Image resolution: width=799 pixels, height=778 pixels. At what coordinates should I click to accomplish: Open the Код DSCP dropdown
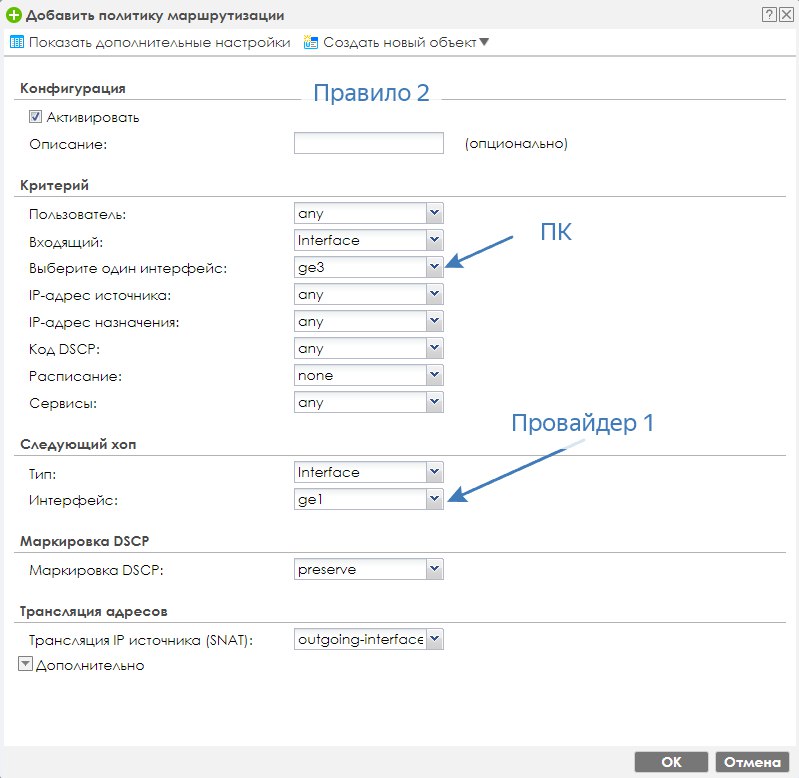(368, 348)
